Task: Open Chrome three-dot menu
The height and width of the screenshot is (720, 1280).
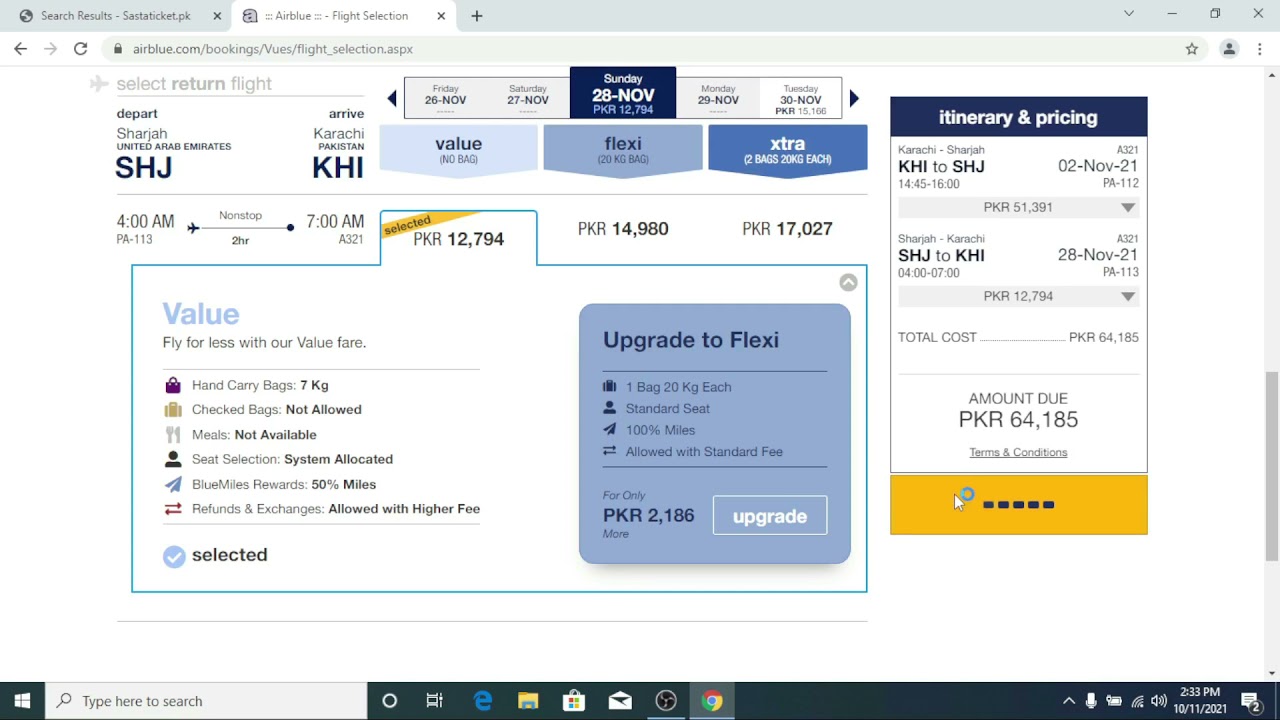Action: click(1259, 48)
